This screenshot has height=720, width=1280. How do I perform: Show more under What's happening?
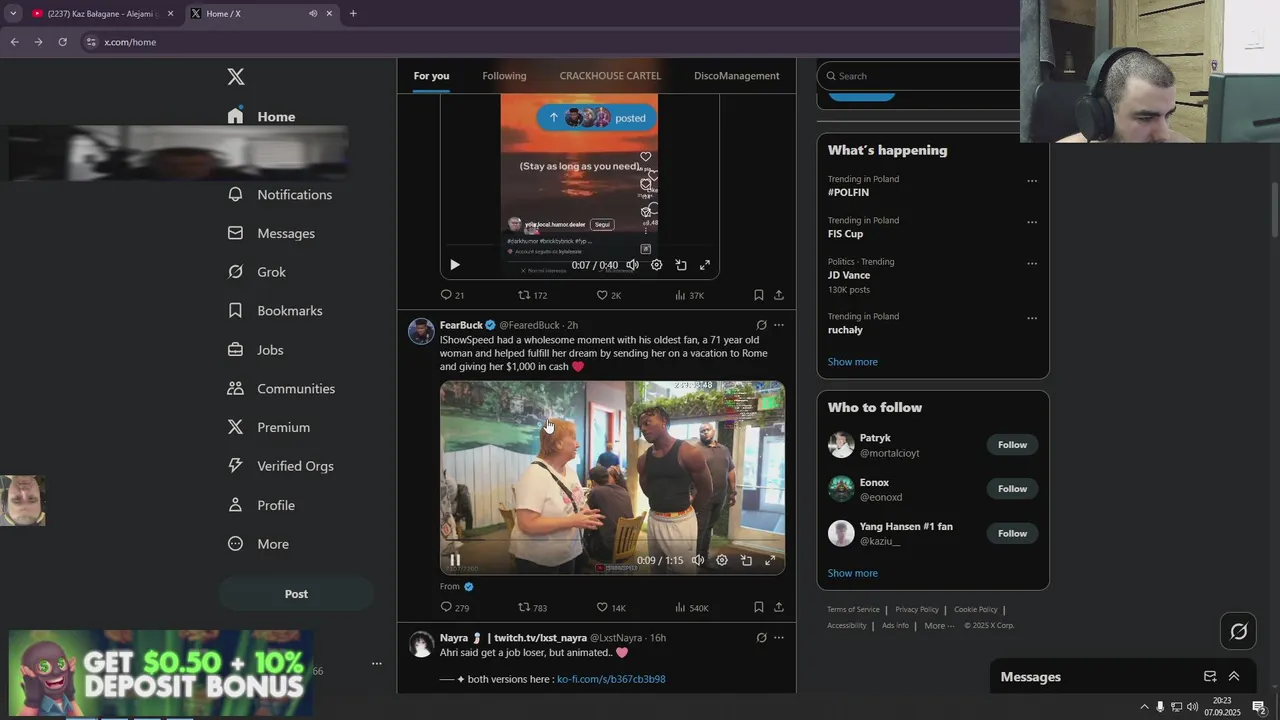pos(852,362)
